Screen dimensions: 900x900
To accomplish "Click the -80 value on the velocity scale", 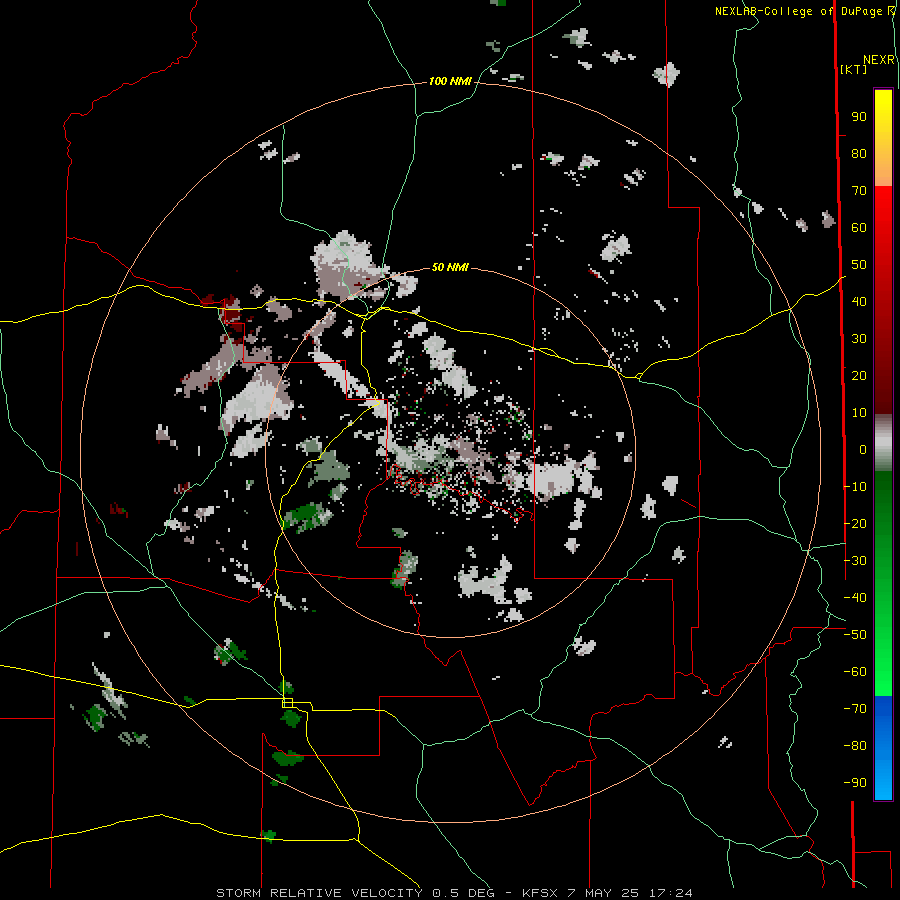I will click(x=855, y=746).
